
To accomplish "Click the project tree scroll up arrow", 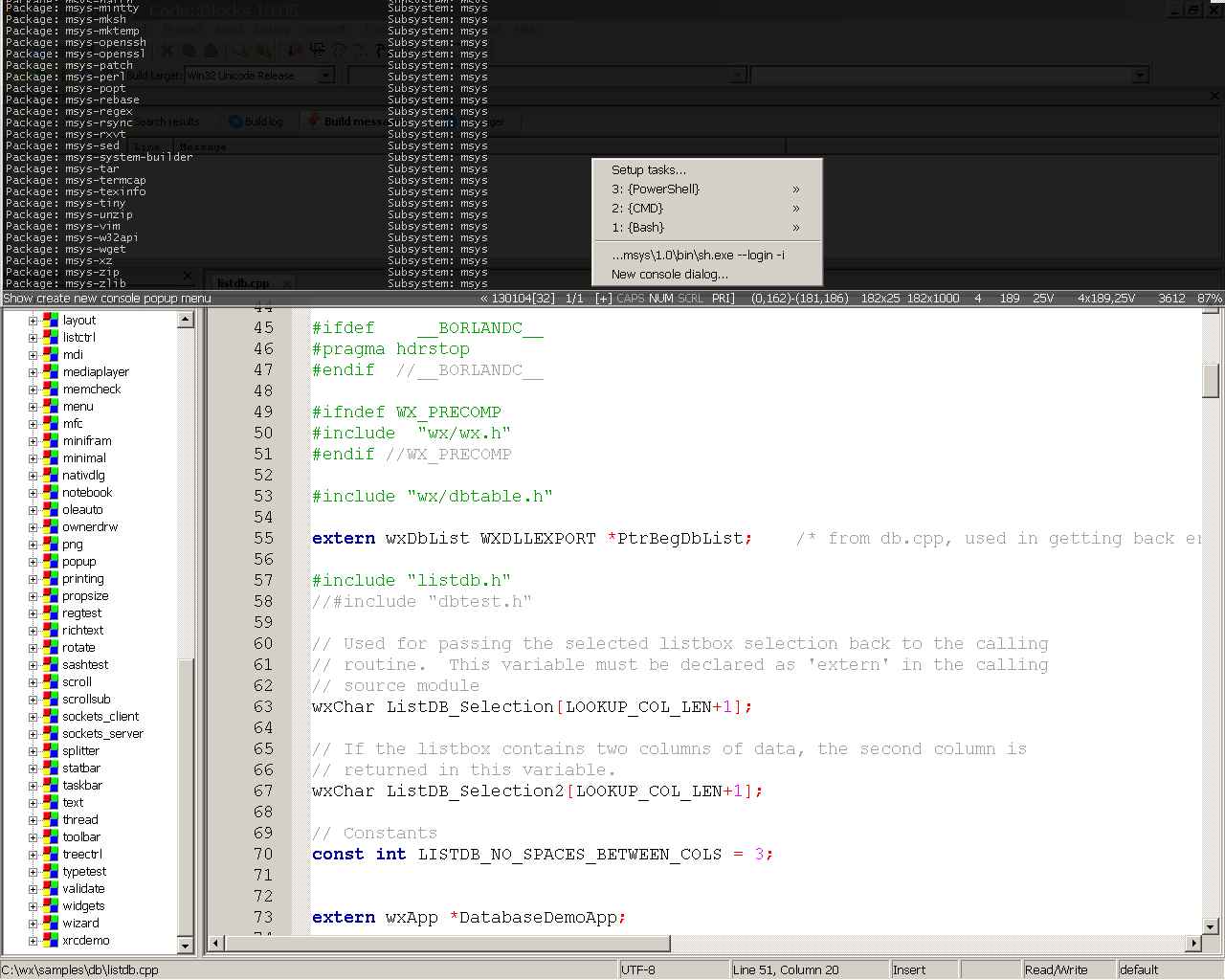I will click(x=186, y=320).
